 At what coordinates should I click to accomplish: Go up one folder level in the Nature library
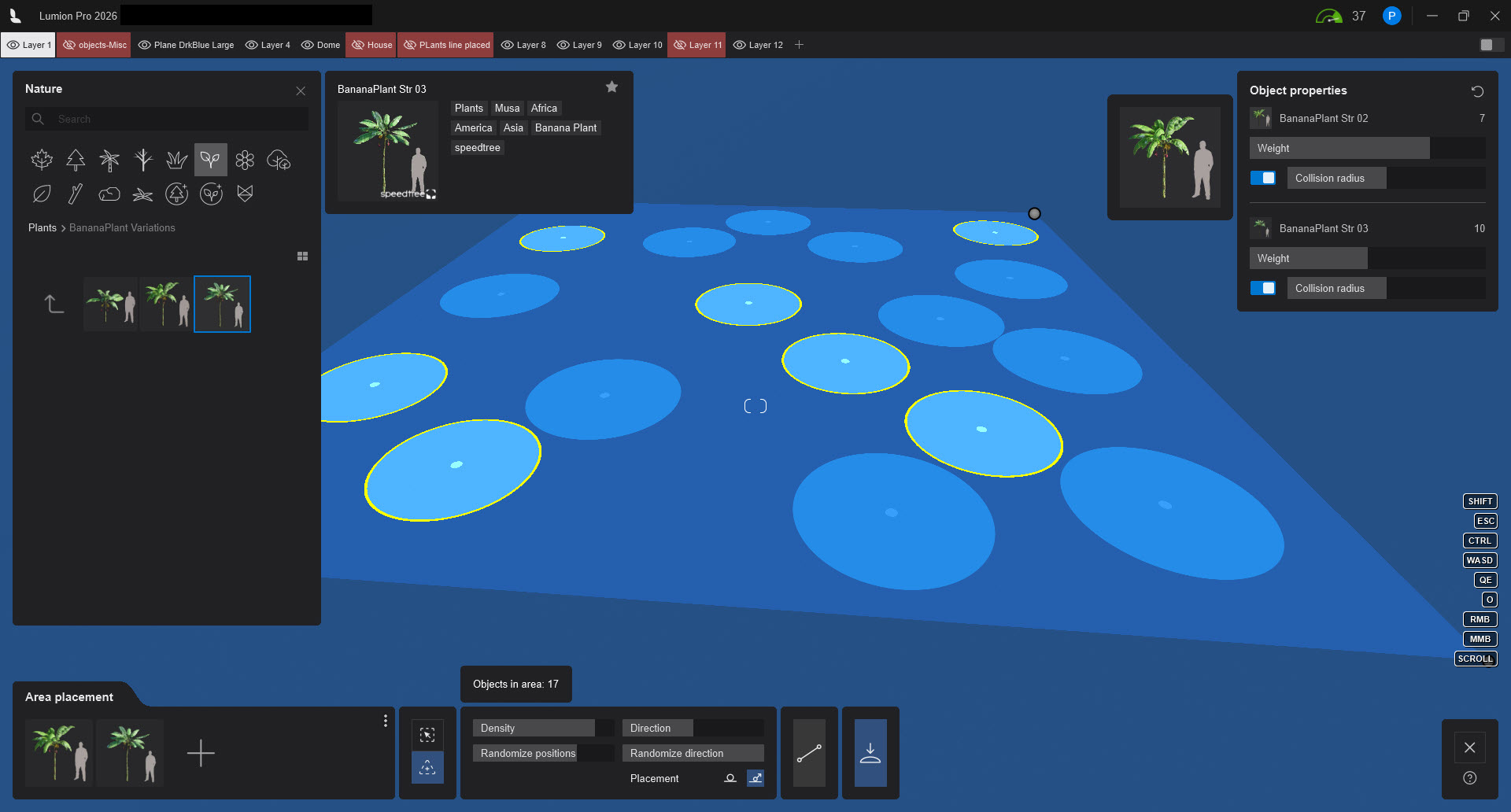54,304
